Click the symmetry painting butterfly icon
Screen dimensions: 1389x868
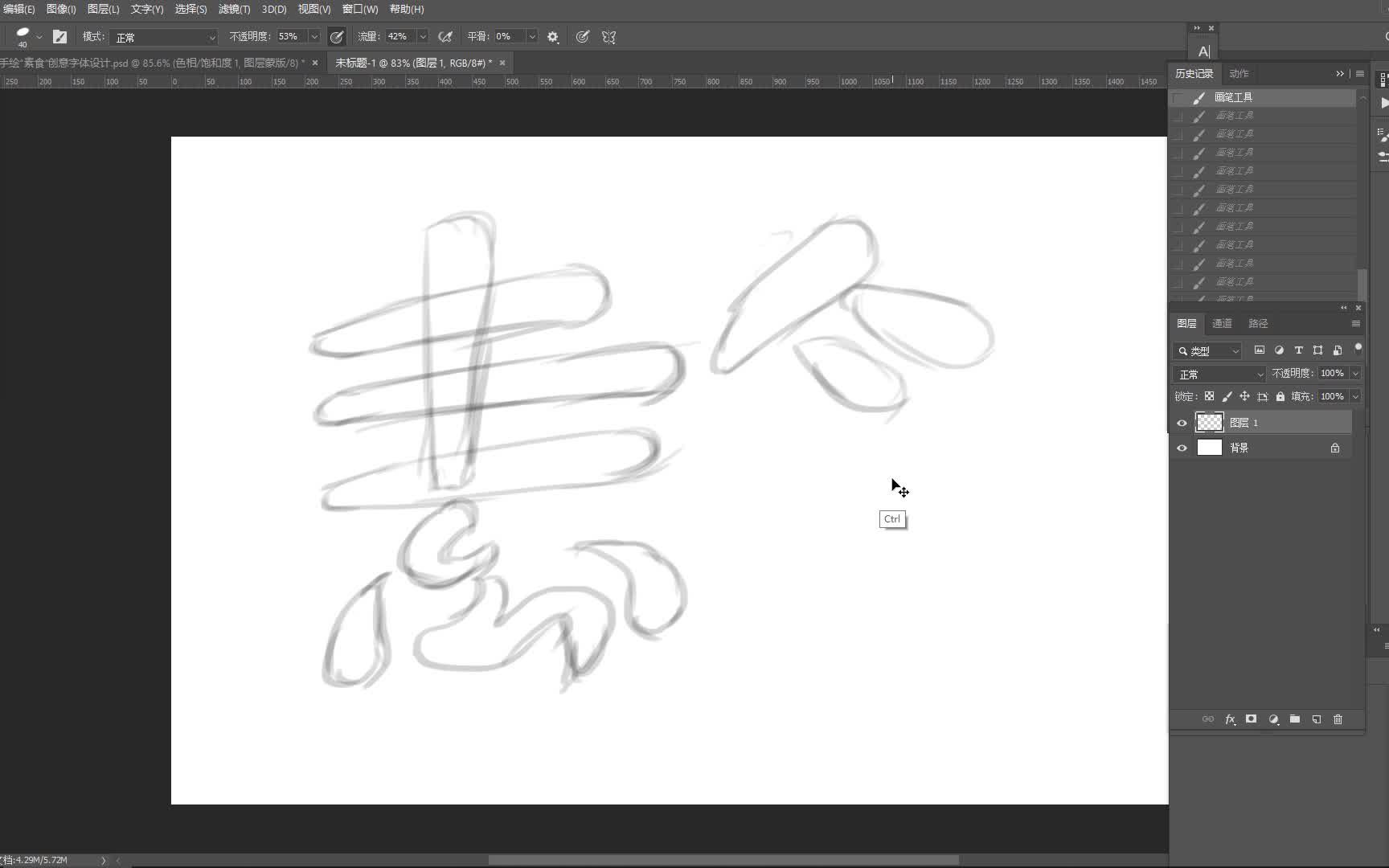[608, 36]
